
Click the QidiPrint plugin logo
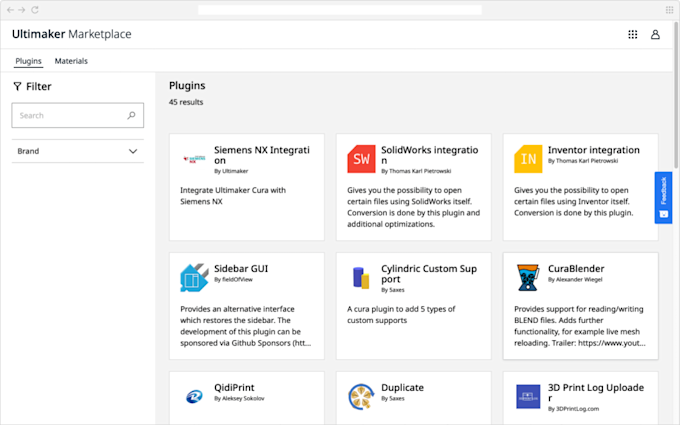coord(194,396)
